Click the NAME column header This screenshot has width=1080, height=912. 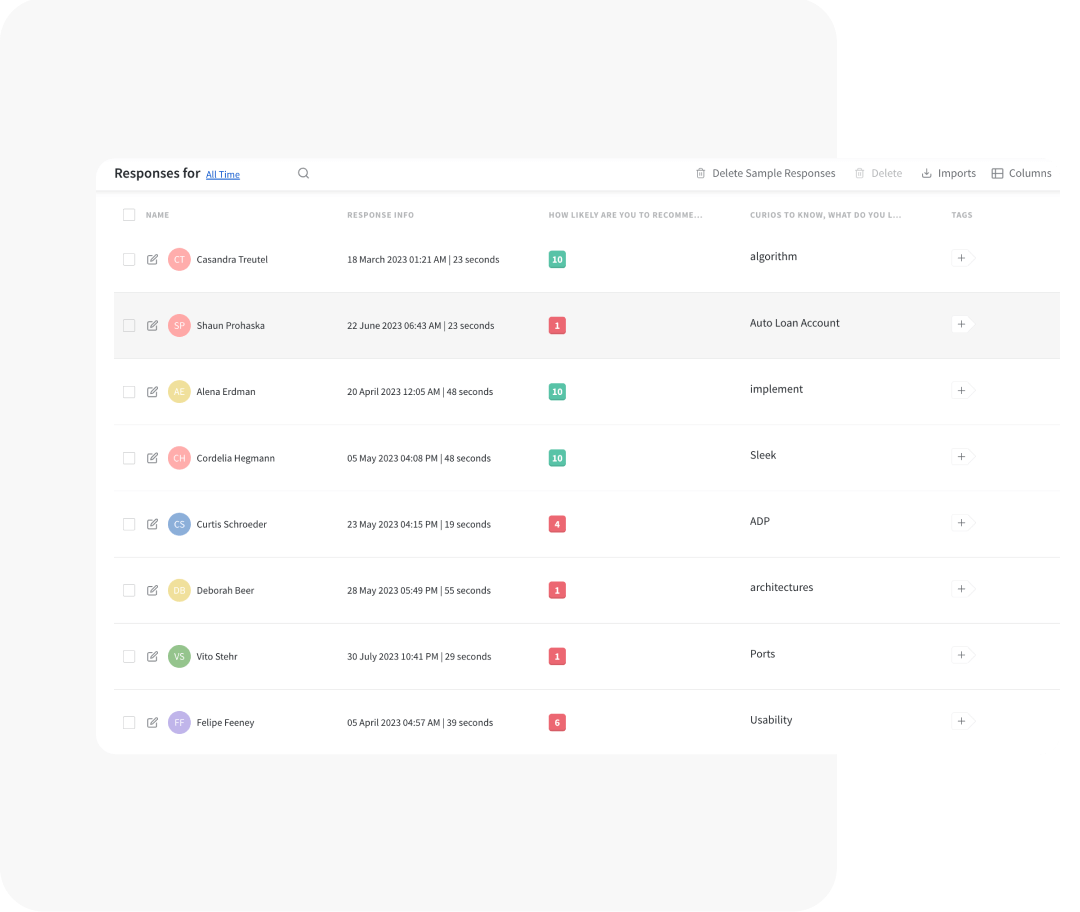(157, 215)
